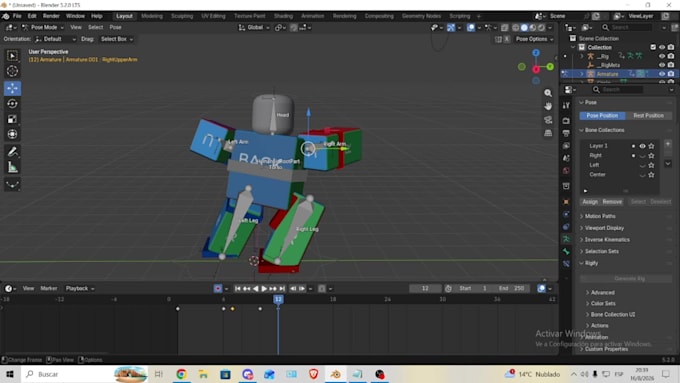Open the Pose Options dropdown
Screen dimensions: 680x383
534,39
